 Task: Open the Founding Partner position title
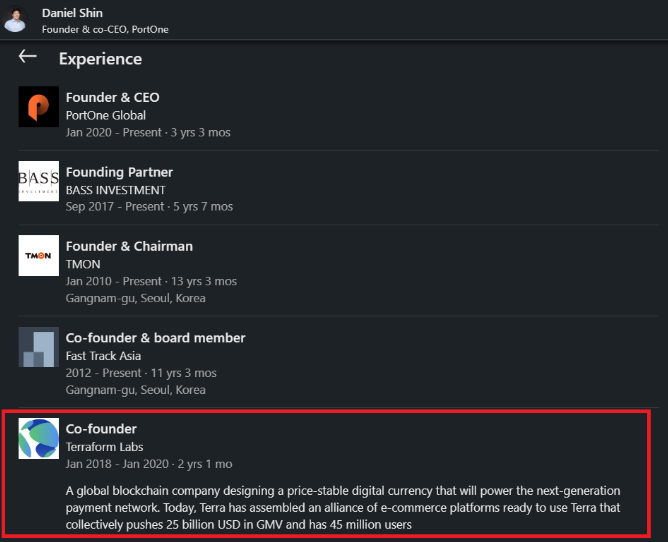[119, 172]
